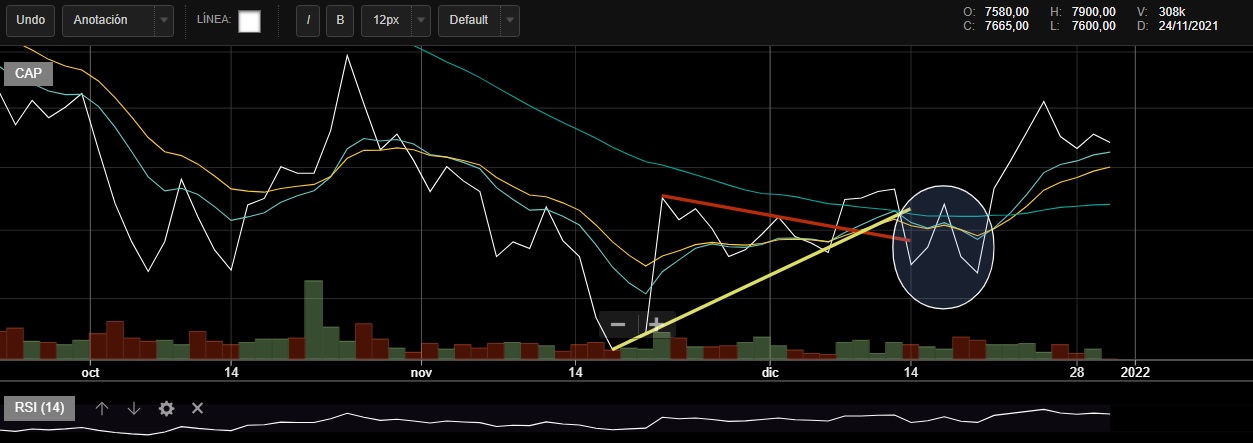Toggle bold text formatting
The height and width of the screenshot is (443, 1253).
tap(341, 20)
